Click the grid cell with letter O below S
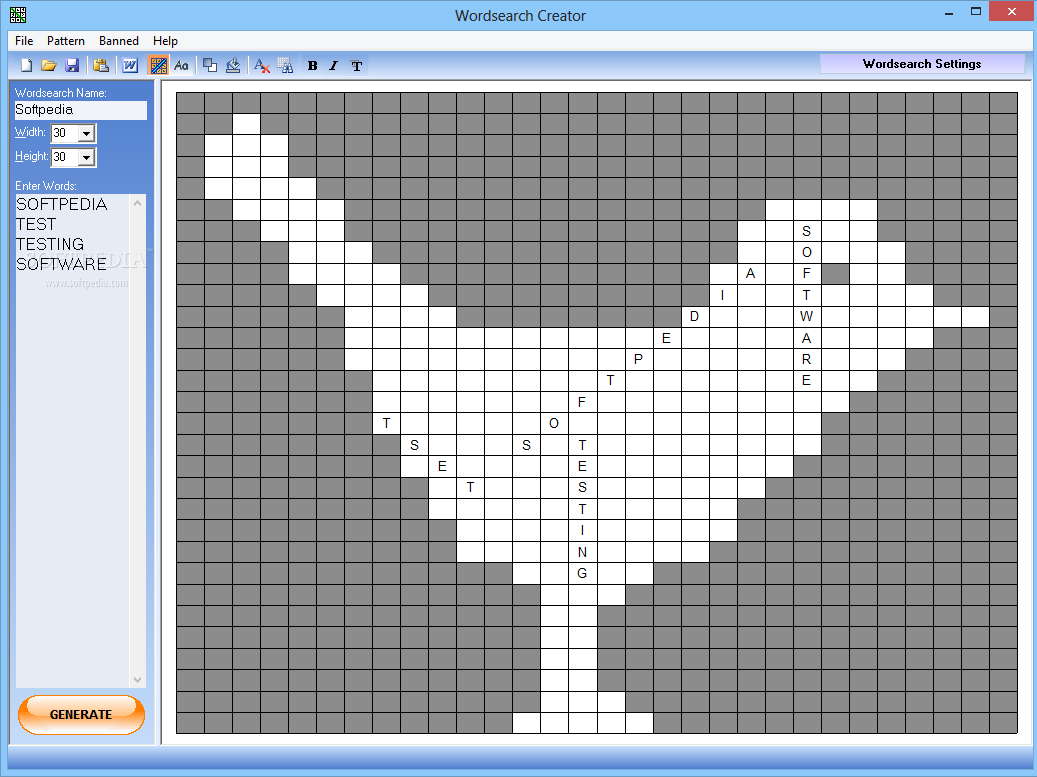Screen dimensions: 1037x777 [807, 252]
